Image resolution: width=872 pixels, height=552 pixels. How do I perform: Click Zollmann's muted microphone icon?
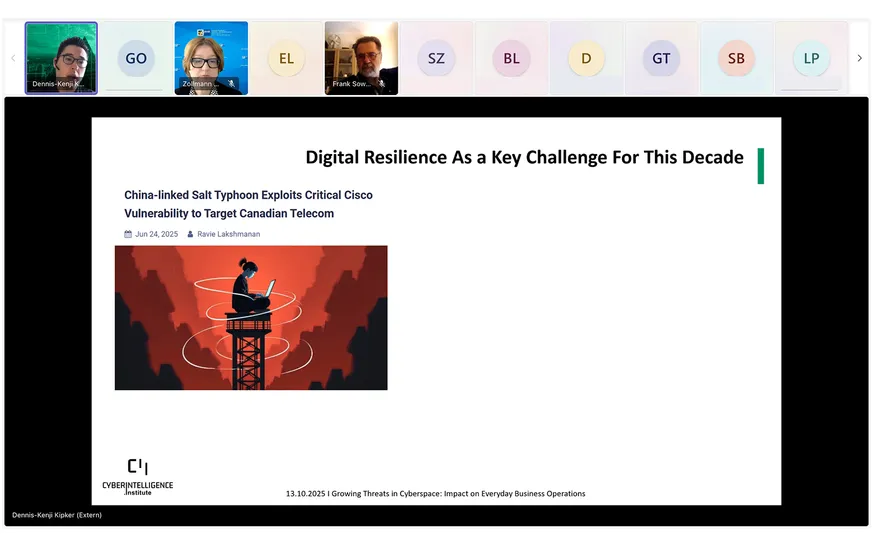(232, 85)
